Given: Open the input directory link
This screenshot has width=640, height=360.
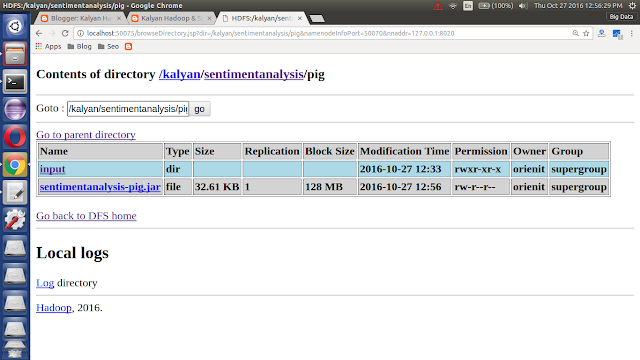Looking at the screenshot, I should (53, 169).
